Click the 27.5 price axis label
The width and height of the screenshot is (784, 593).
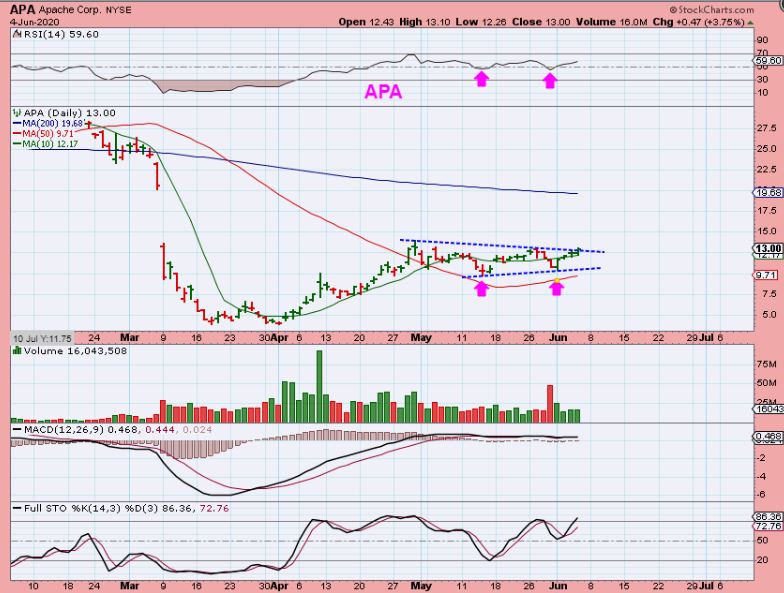click(x=766, y=128)
